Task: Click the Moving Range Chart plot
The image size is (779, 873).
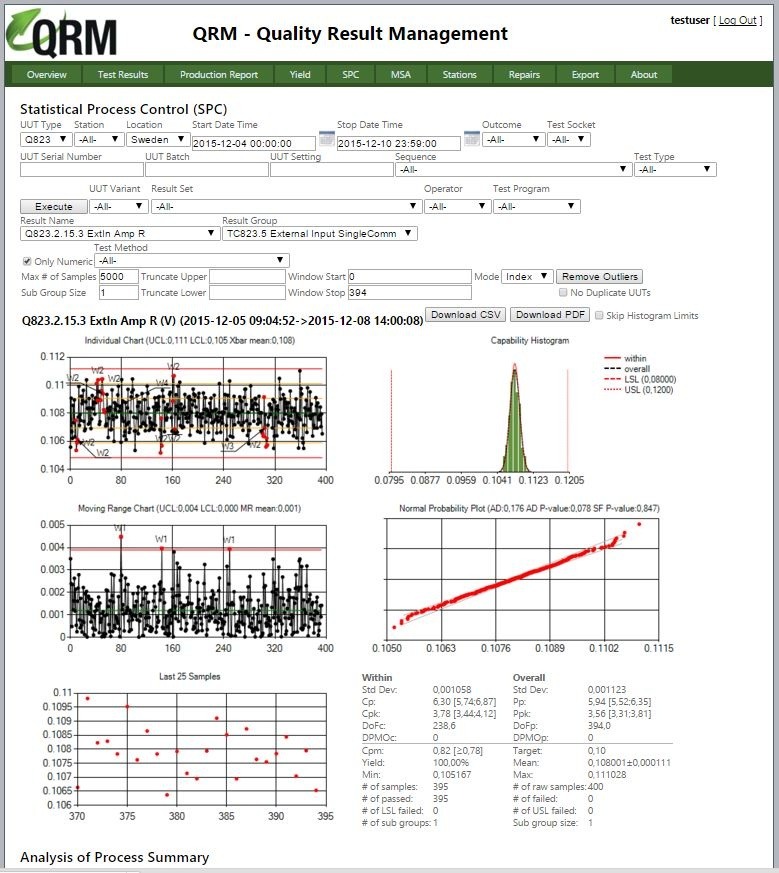Action: 198,581
